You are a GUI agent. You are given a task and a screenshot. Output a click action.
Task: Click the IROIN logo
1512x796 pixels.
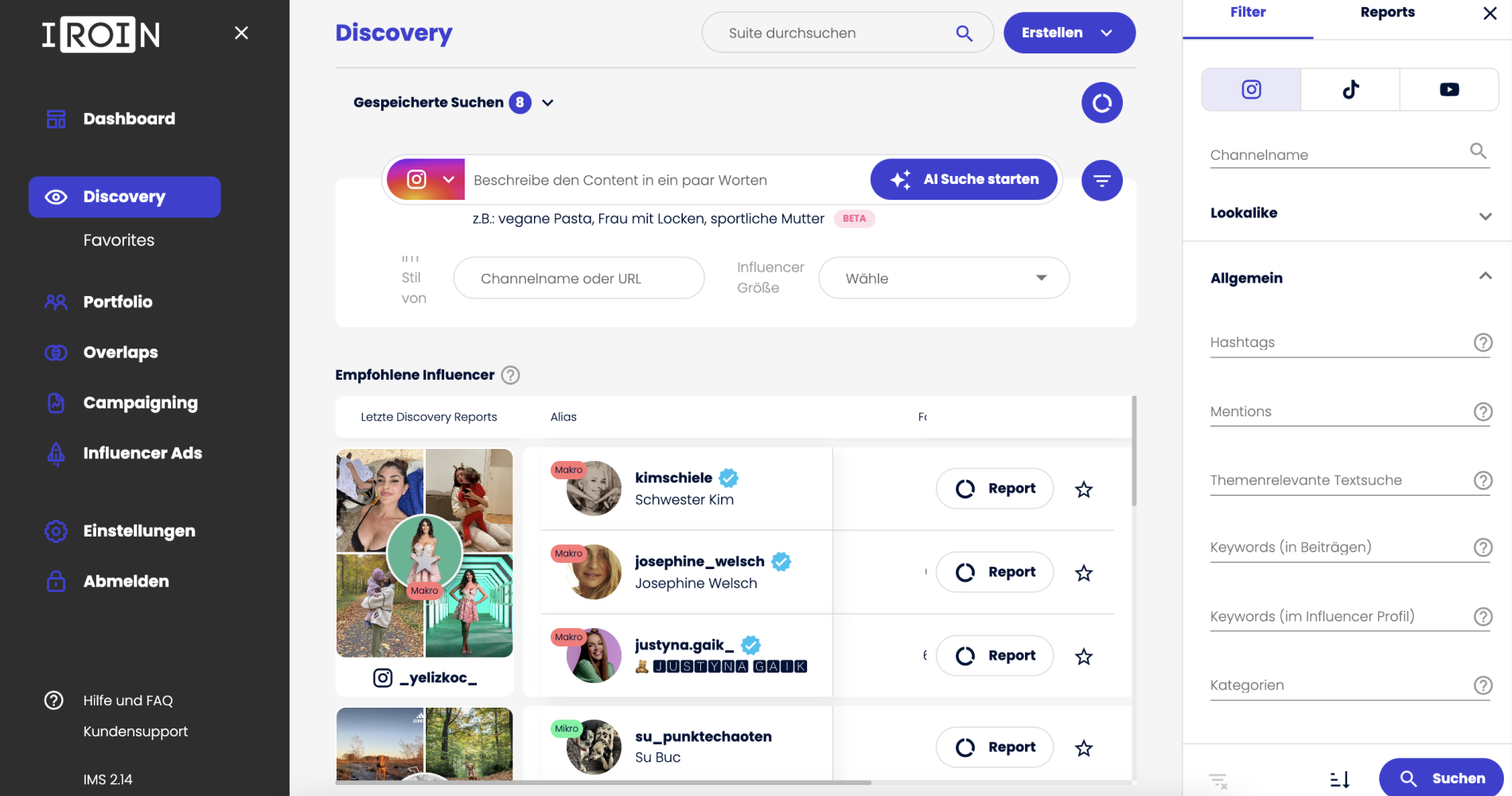pyautogui.click(x=101, y=34)
